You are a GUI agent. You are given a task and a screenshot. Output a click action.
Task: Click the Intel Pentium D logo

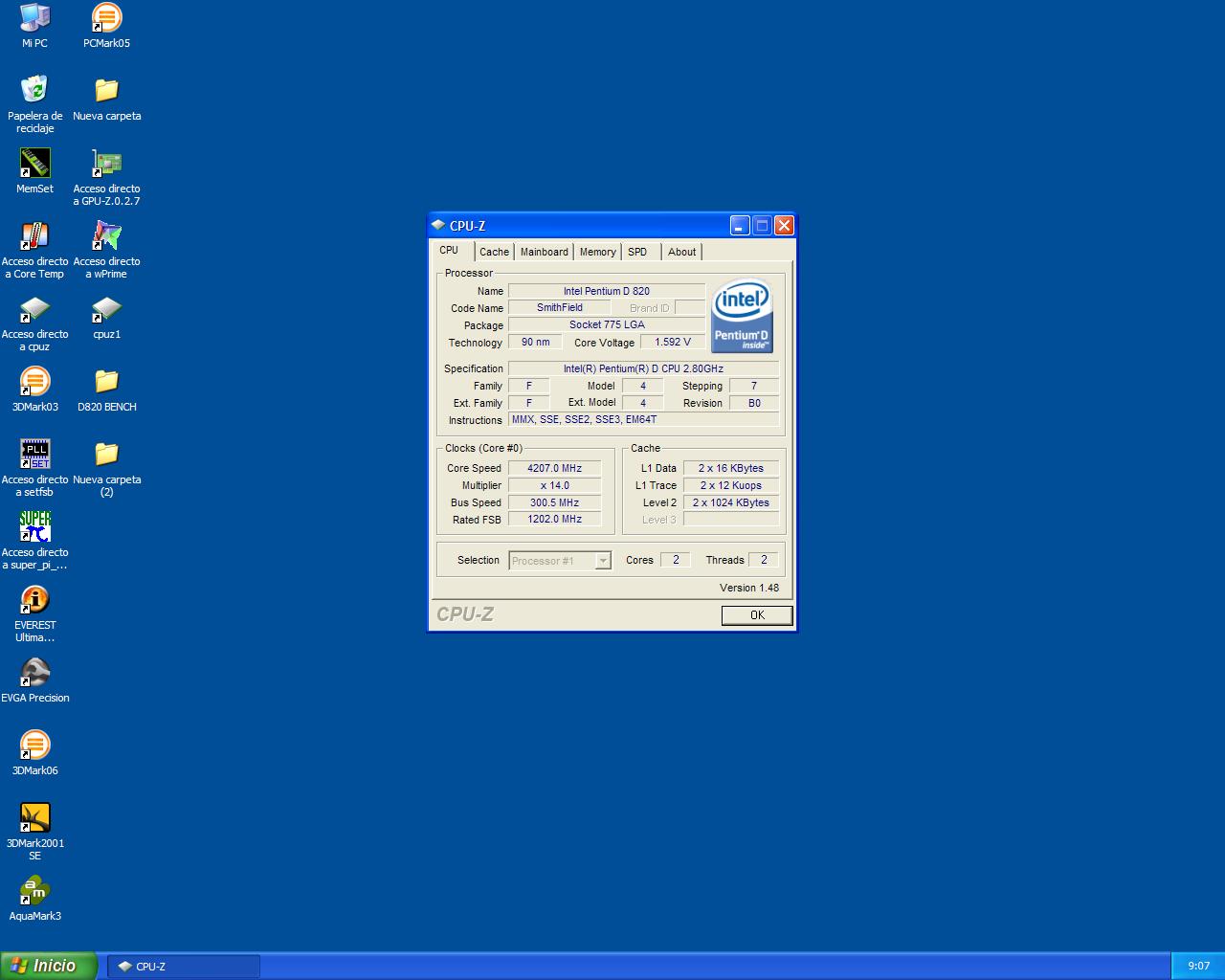tap(742, 316)
